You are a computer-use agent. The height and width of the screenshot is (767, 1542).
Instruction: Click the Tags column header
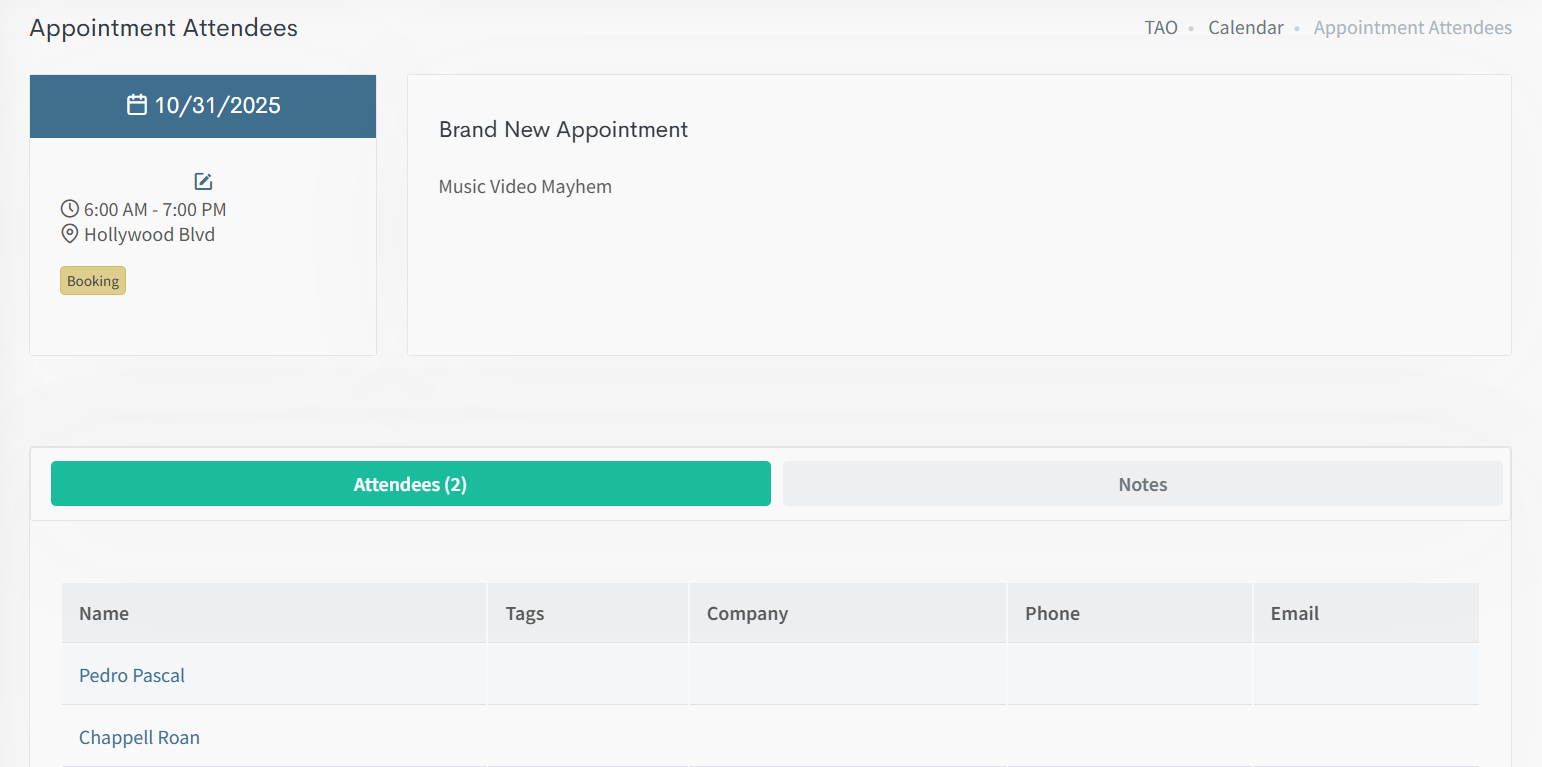click(525, 613)
